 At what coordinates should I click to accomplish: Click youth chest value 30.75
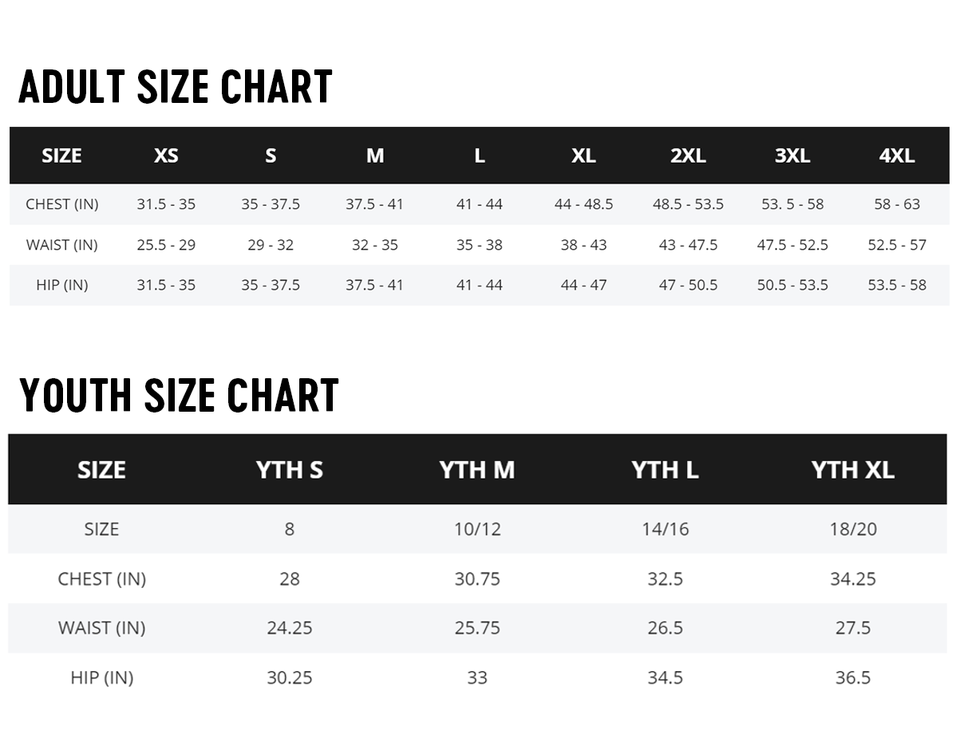(x=477, y=579)
